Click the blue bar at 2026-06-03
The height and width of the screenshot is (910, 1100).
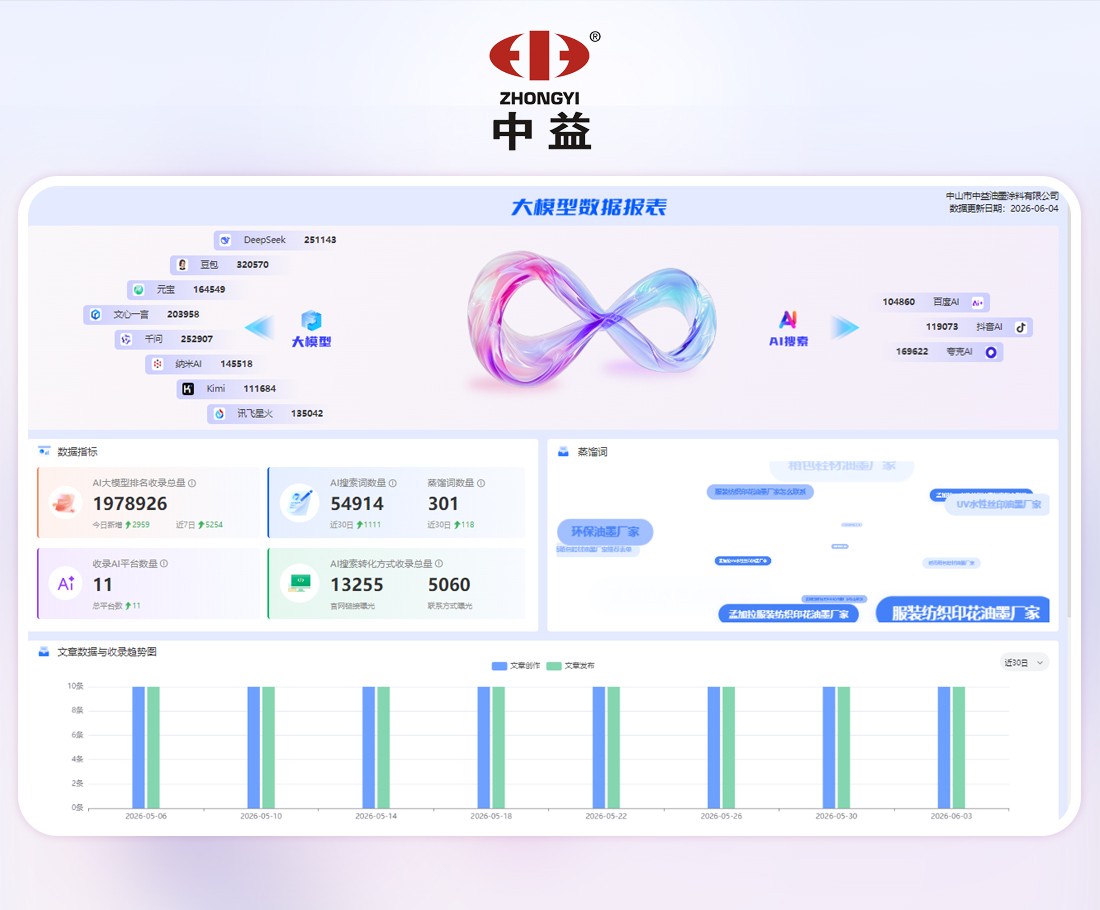coord(944,748)
